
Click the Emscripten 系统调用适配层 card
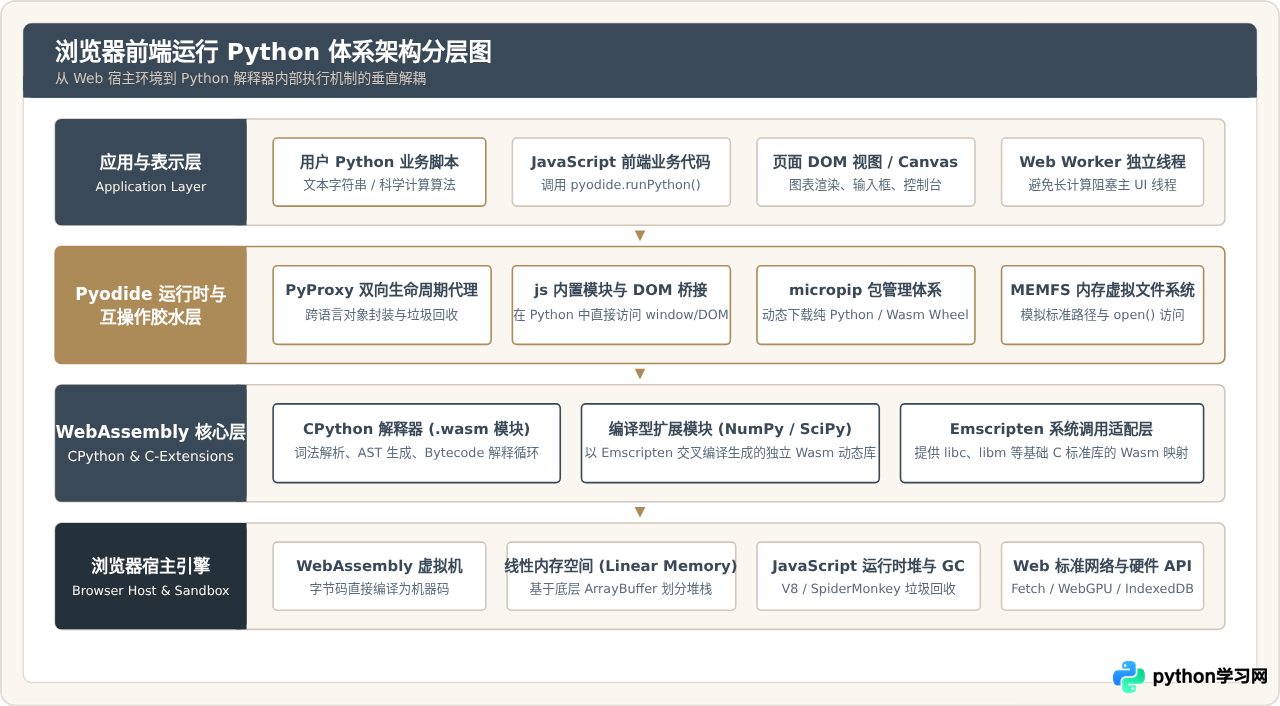click(x=1052, y=443)
